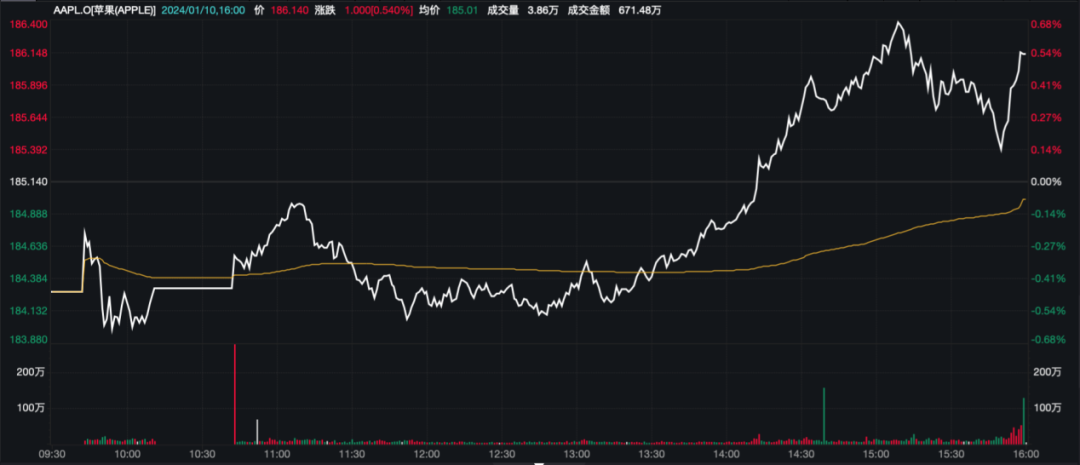Click the green -0.54% percent axis label

(1047, 311)
